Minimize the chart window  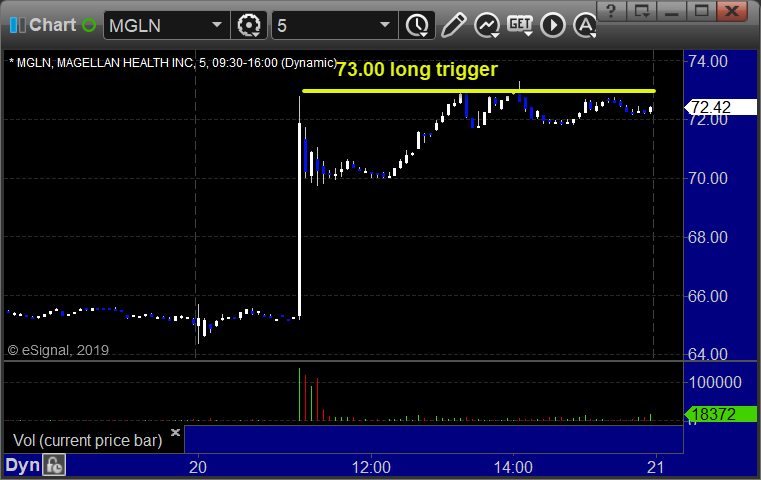pyautogui.click(x=671, y=11)
